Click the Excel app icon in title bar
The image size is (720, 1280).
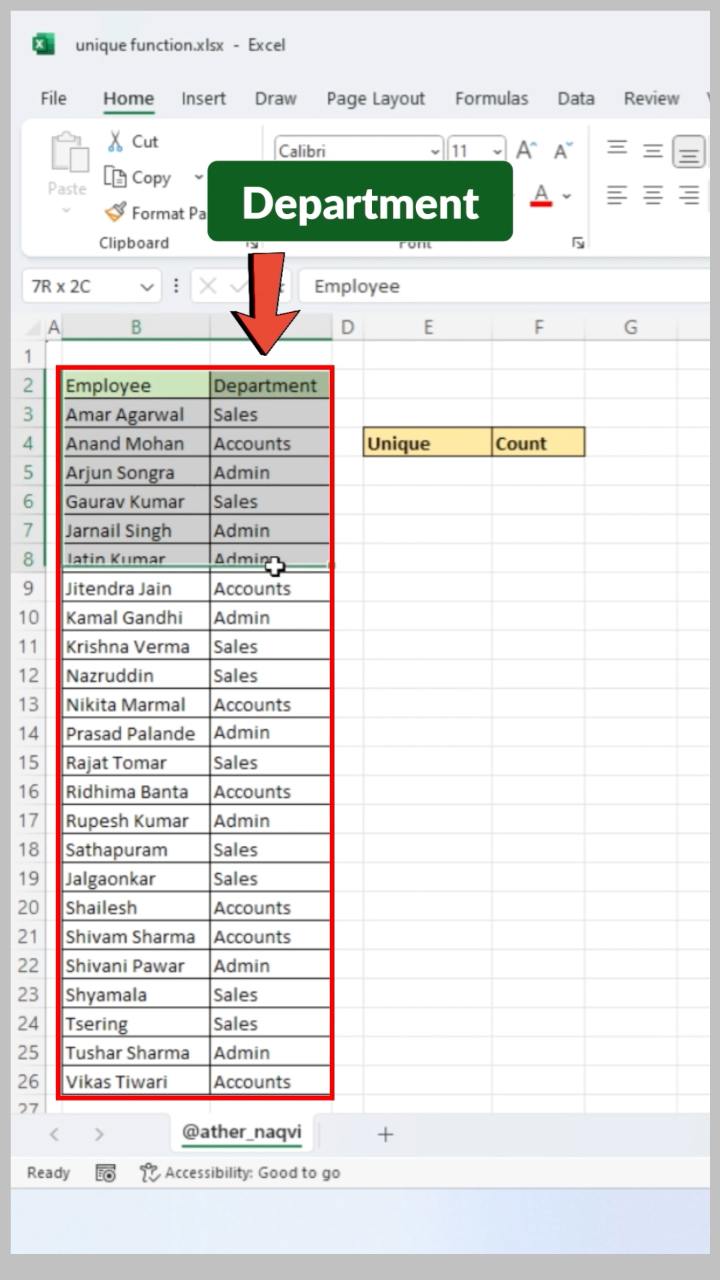tap(43, 44)
